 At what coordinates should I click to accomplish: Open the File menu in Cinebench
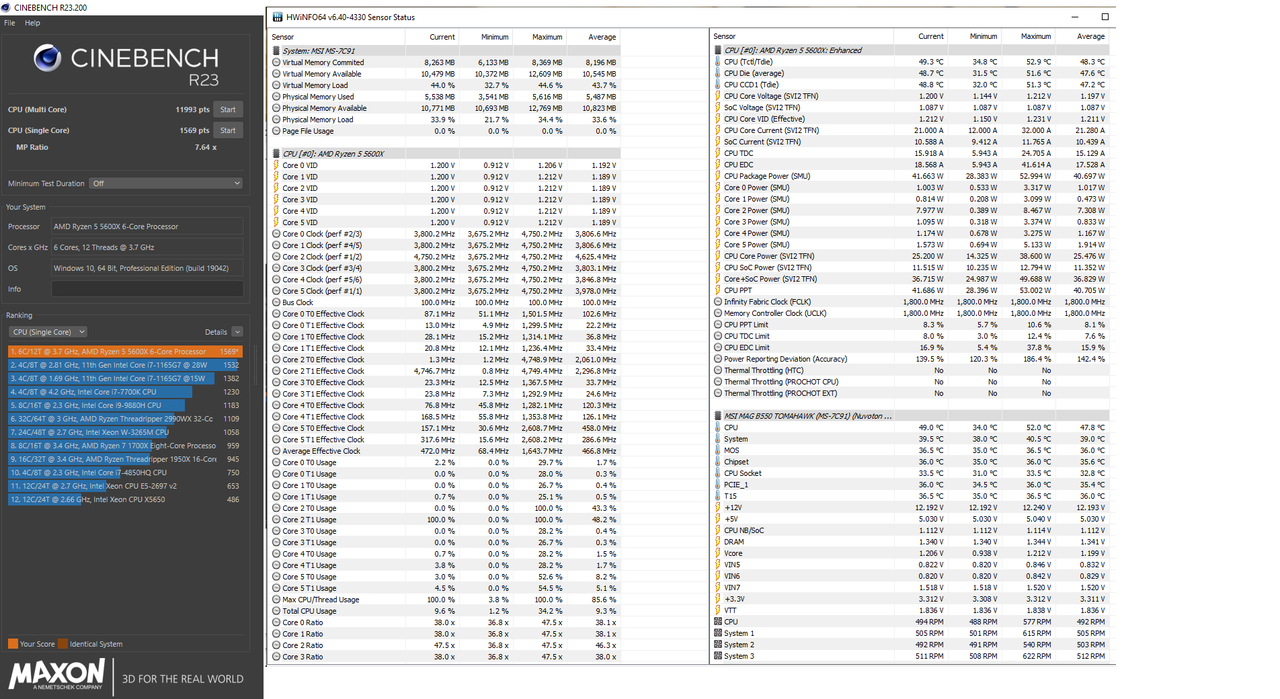[x=9, y=22]
